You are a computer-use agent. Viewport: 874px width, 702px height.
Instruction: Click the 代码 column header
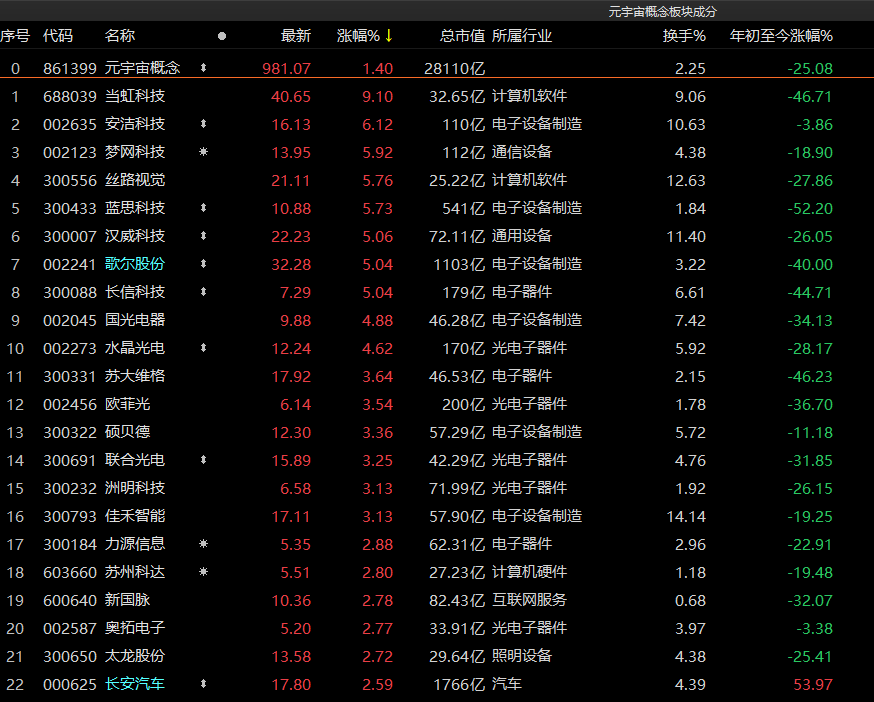click(58, 36)
